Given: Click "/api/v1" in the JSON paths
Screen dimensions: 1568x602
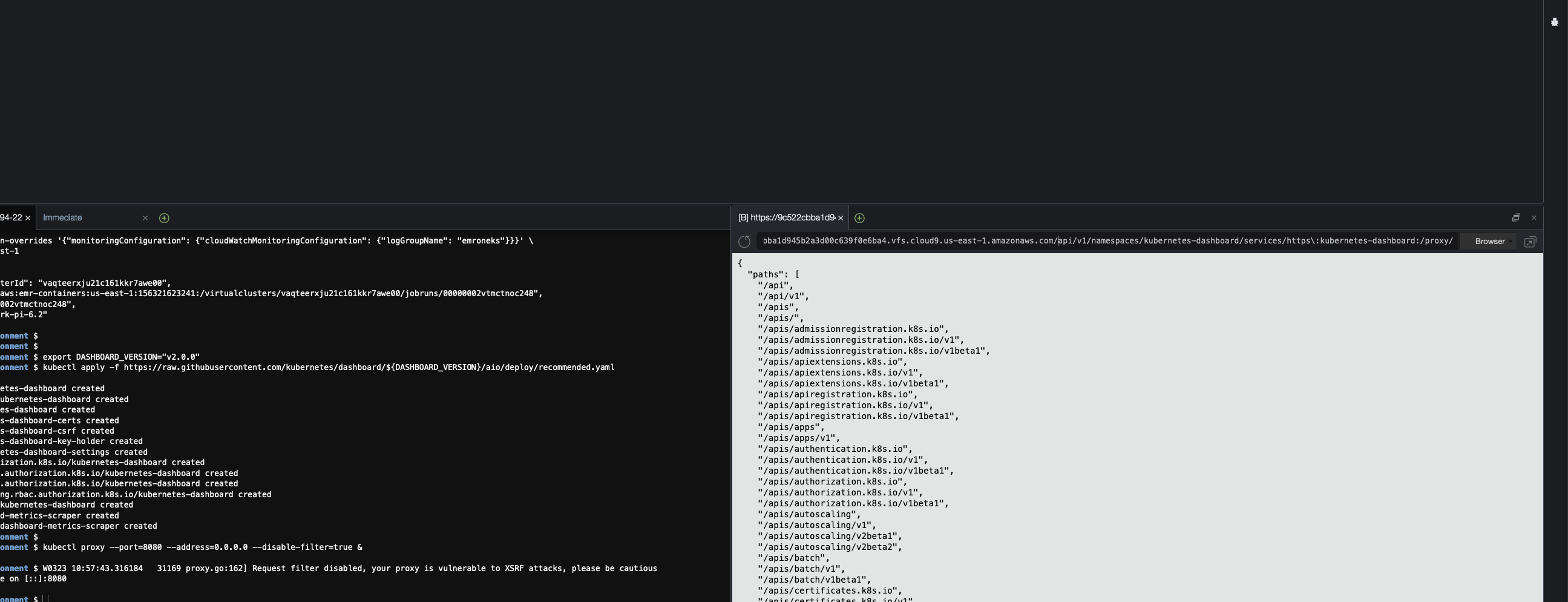Looking at the screenshot, I should pyautogui.click(x=782, y=296).
